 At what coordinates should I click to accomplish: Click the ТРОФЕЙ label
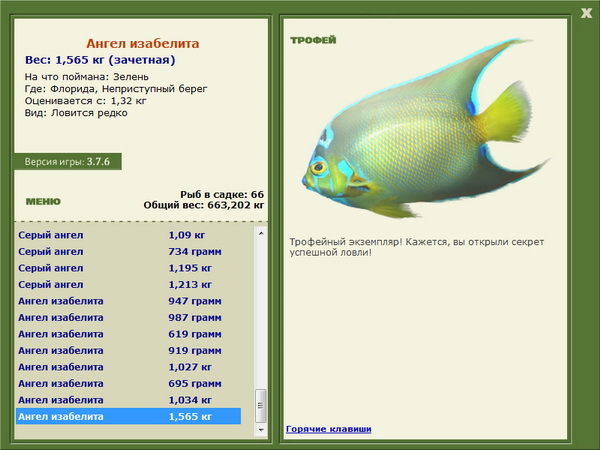[x=313, y=40]
